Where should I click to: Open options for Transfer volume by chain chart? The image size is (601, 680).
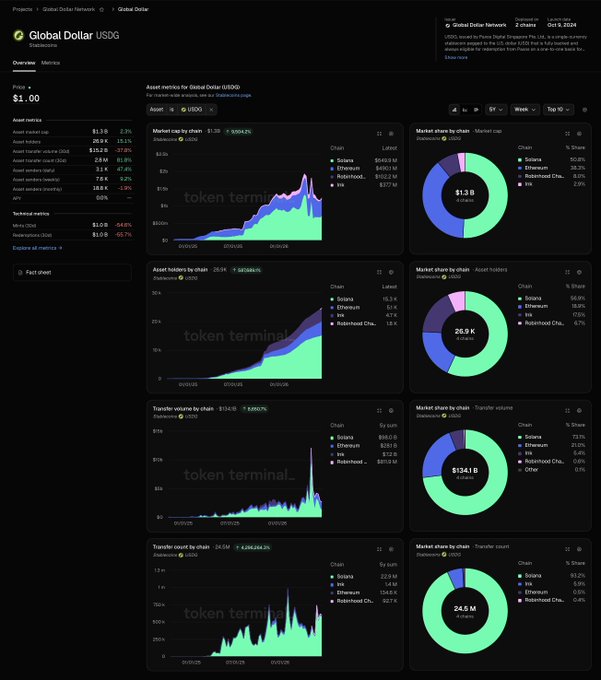click(391, 410)
